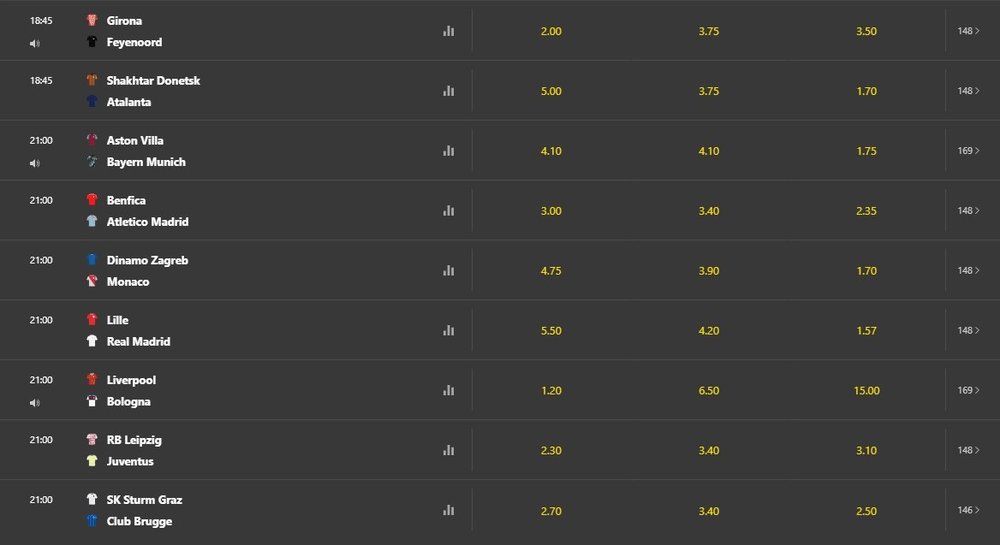Image resolution: width=1000 pixels, height=545 pixels.
Task: Click audio commentary icon for Liverpool match
Action: tap(35, 402)
